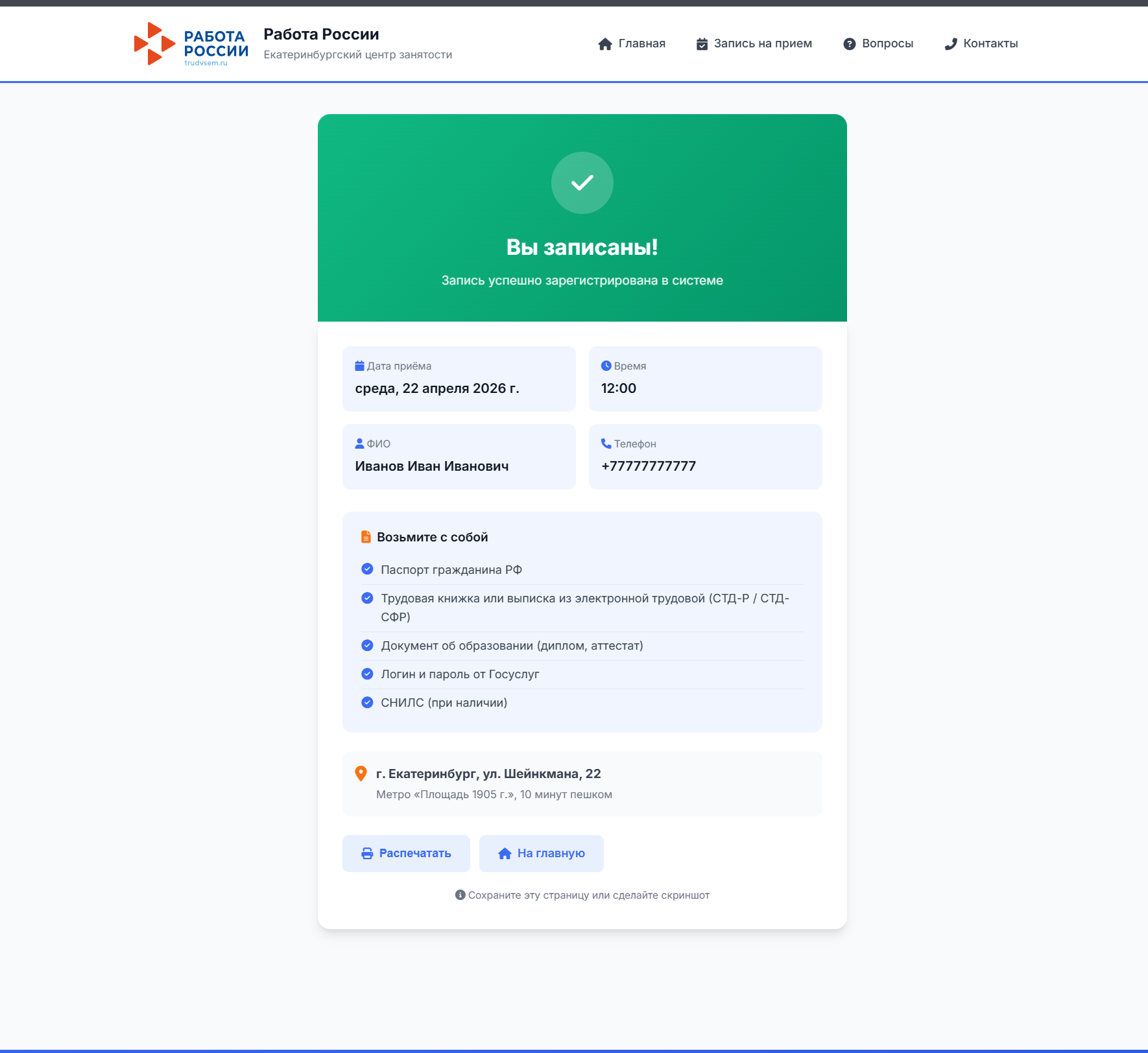The height and width of the screenshot is (1053, 1148).
Task: Click the checkmark next to Документ об образовании
Action: pos(367,645)
